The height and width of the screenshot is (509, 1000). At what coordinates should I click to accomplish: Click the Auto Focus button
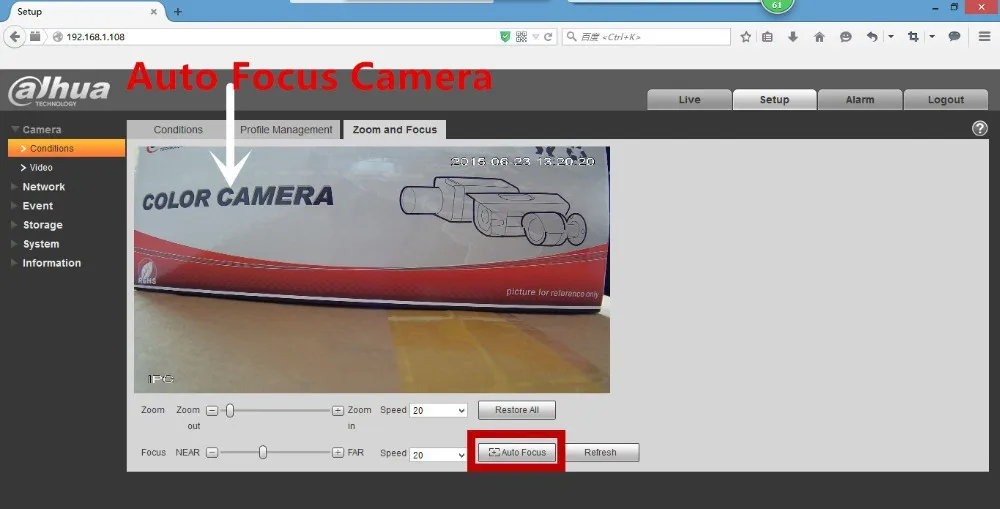pyautogui.click(x=517, y=452)
